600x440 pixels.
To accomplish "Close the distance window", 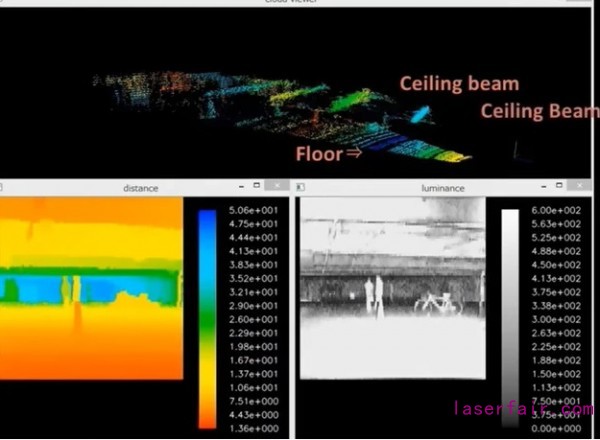I will [277, 187].
